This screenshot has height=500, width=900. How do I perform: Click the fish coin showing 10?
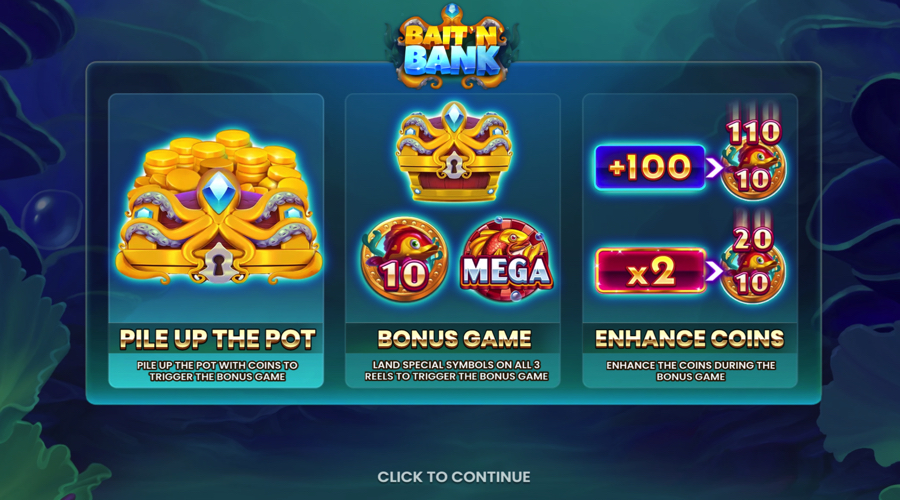tap(404, 259)
